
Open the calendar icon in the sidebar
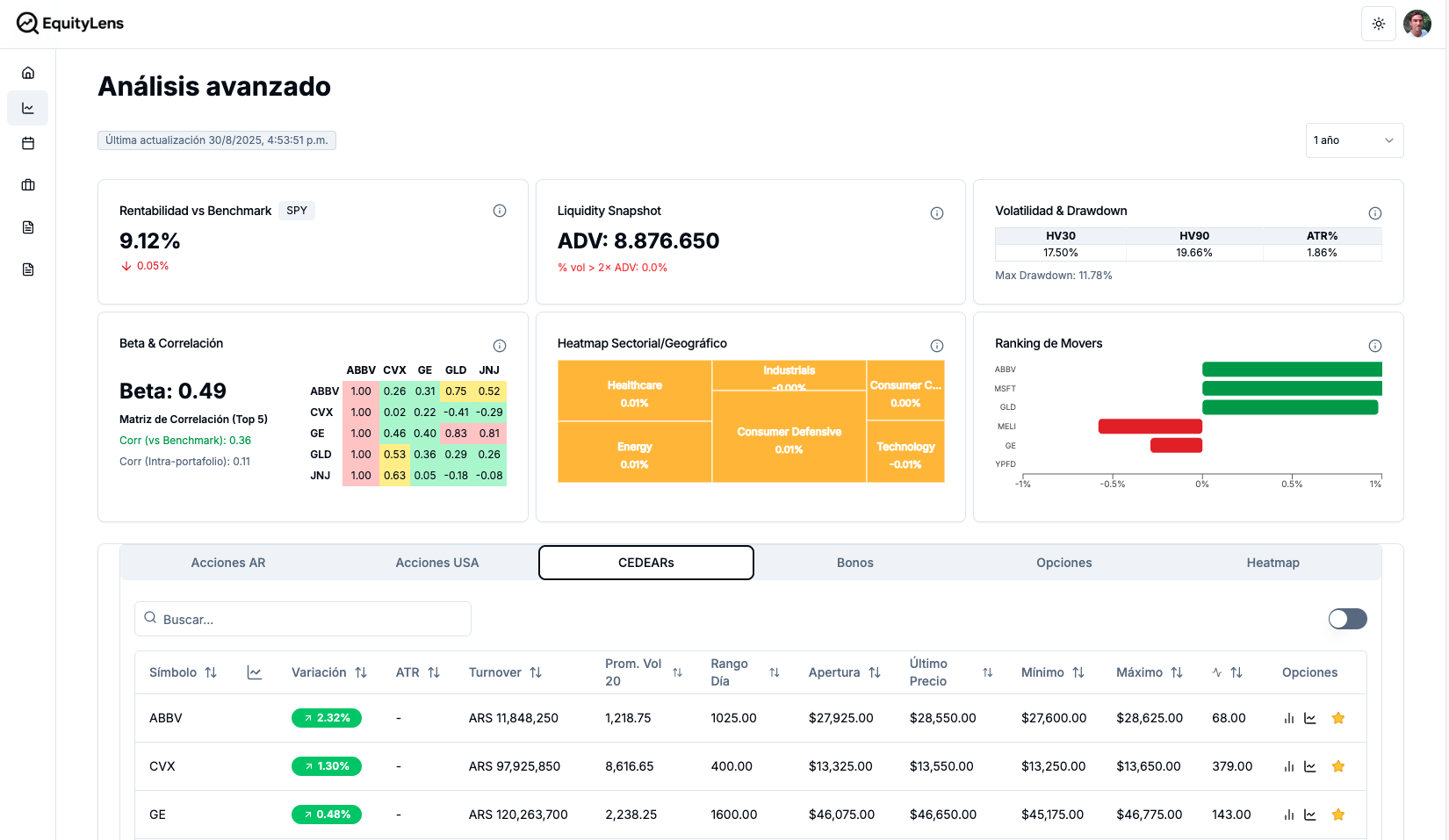tap(28, 143)
